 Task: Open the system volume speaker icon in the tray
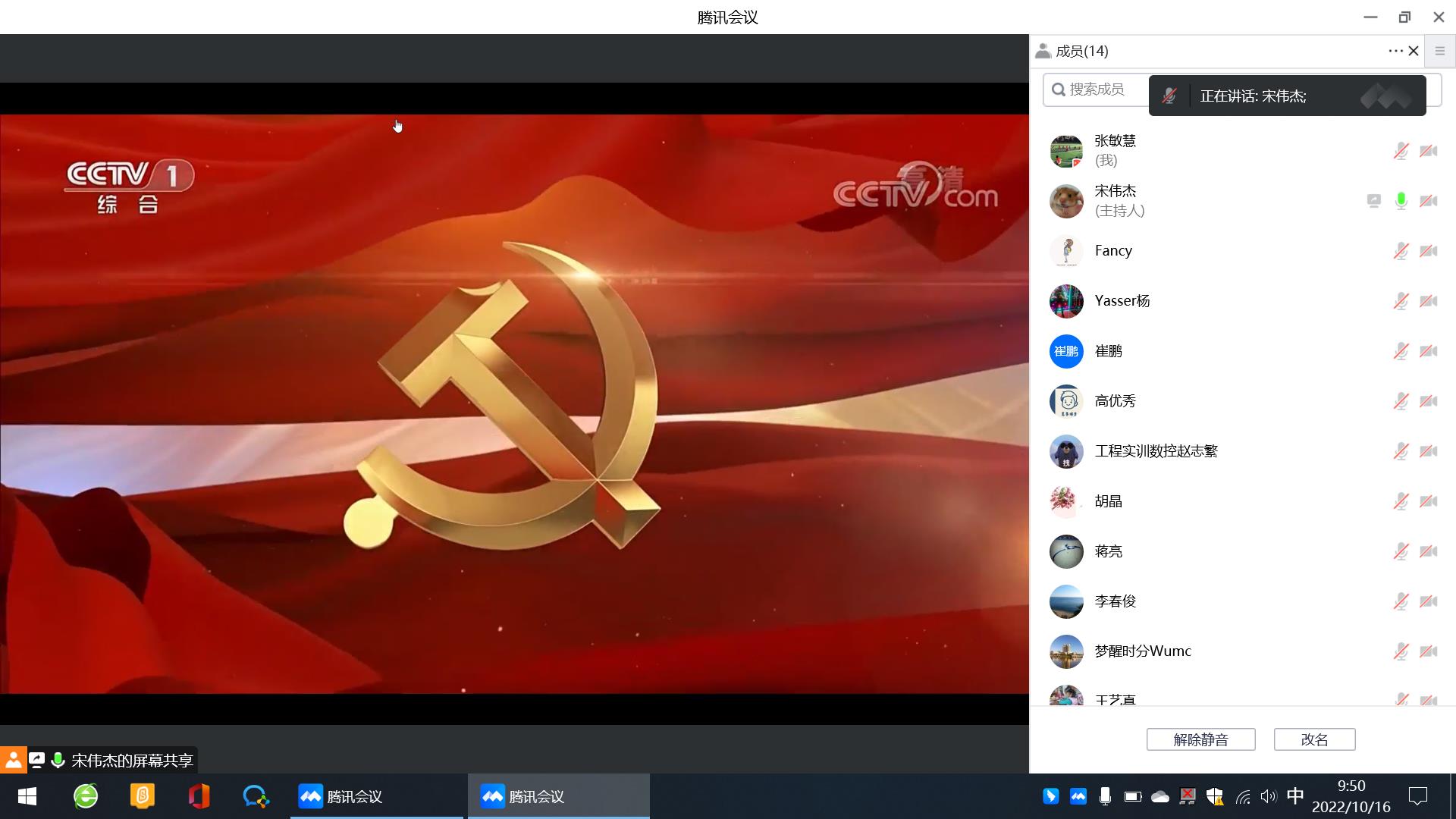1268,796
